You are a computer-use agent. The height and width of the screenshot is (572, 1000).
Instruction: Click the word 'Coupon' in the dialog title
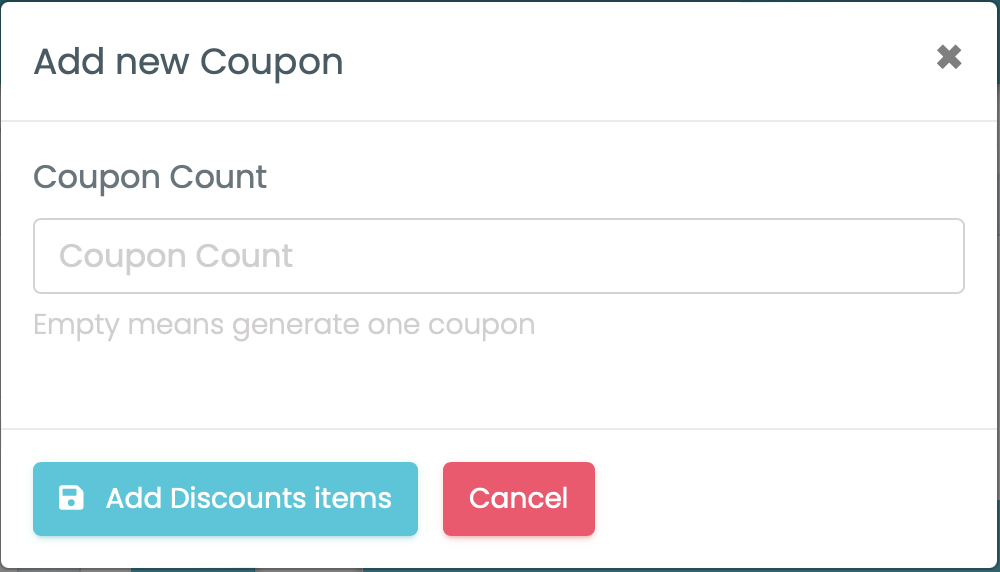tap(271, 62)
